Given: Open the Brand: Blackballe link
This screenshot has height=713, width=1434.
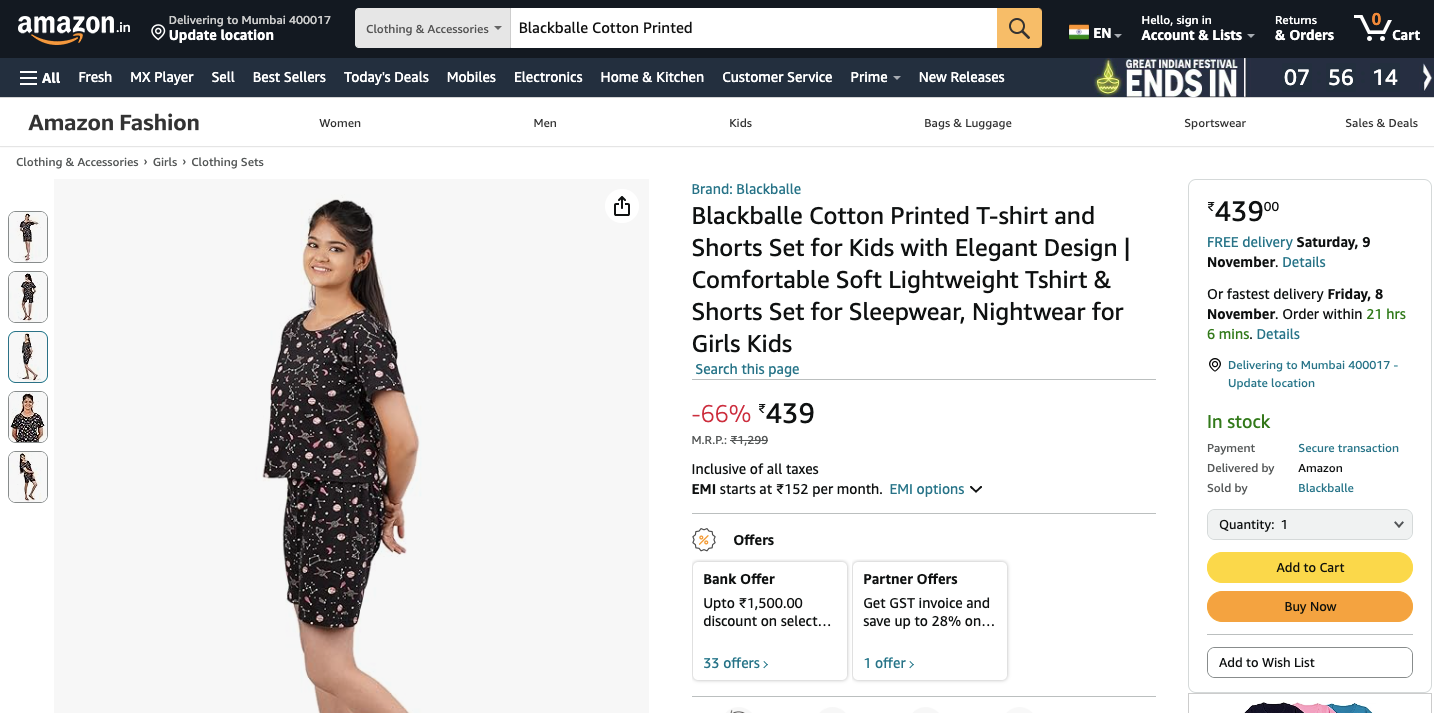Looking at the screenshot, I should (746, 189).
